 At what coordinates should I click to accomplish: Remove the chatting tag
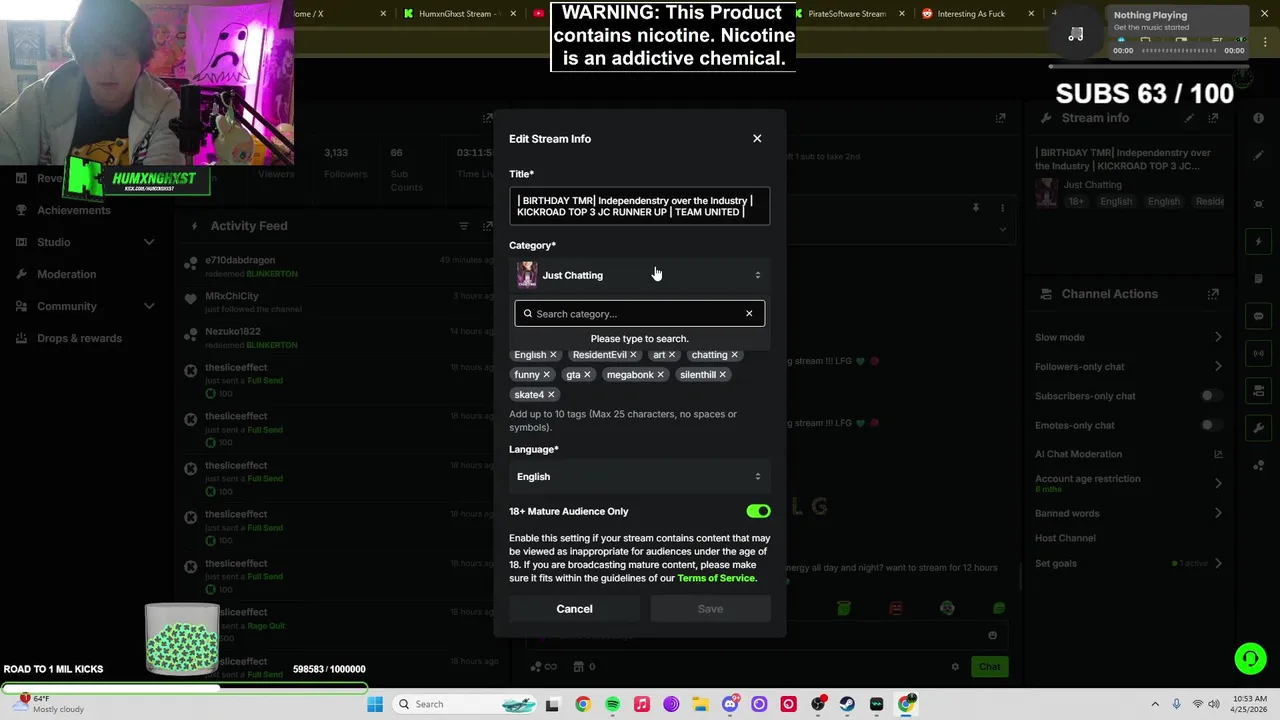coord(734,355)
